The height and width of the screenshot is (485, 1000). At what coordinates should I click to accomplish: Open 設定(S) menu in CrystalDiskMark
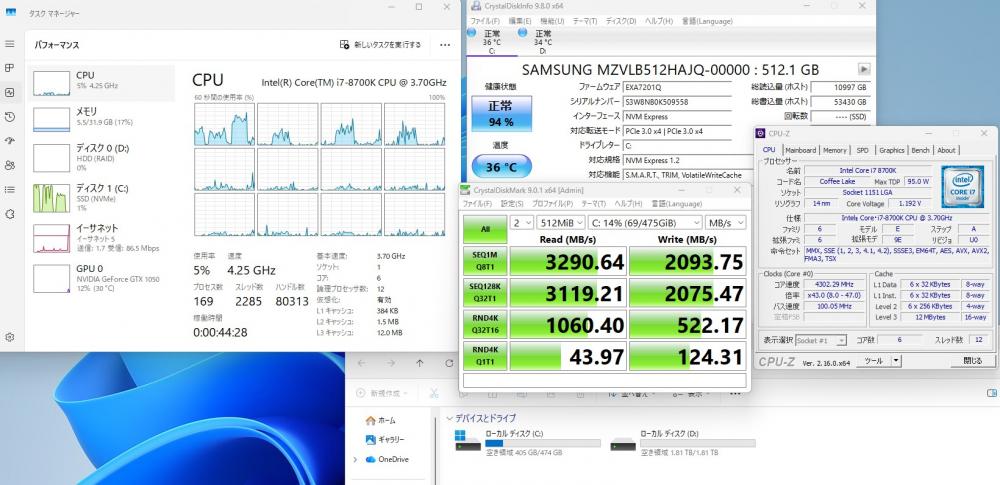(512, 204)
